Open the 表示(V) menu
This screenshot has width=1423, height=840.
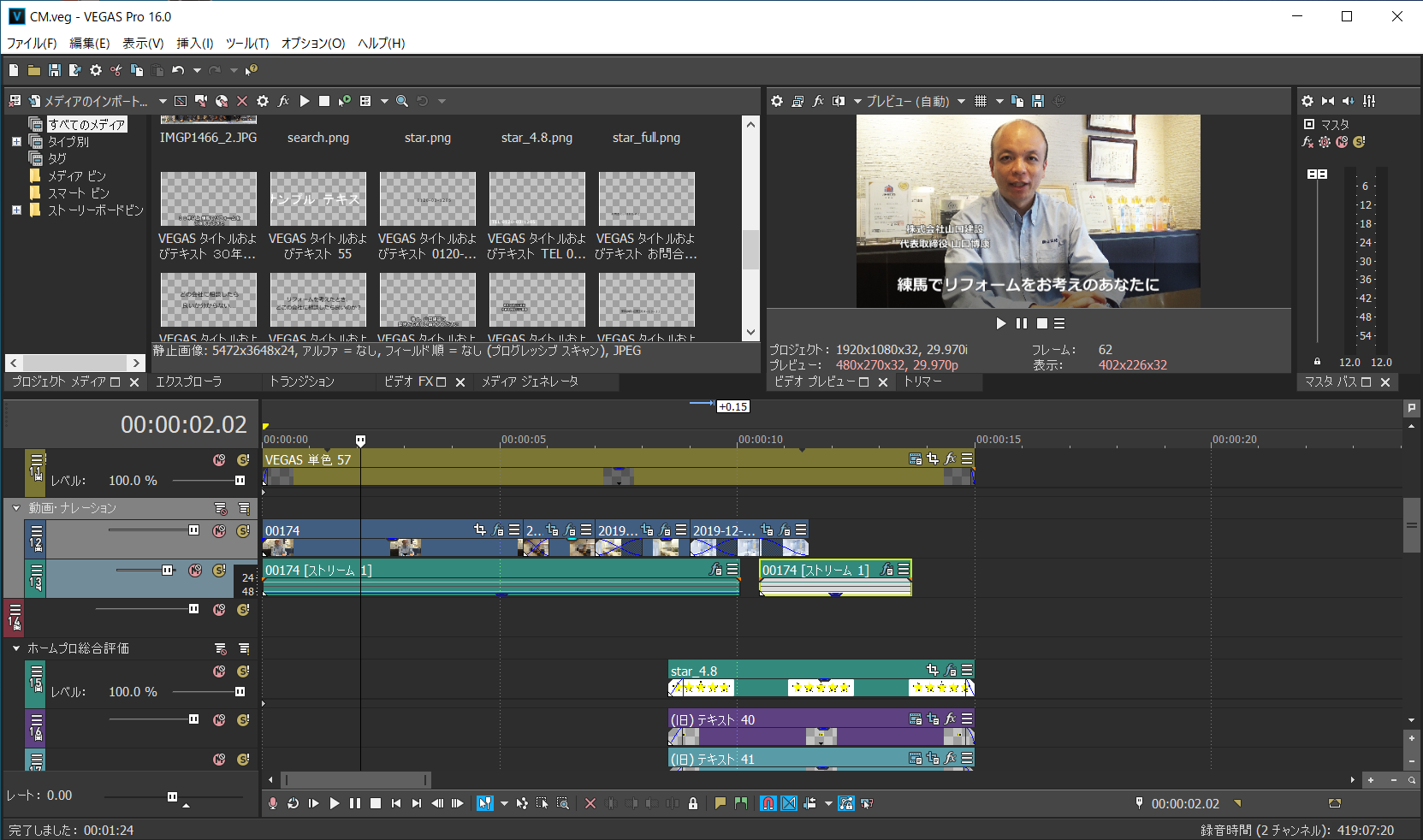pos(143,43)
